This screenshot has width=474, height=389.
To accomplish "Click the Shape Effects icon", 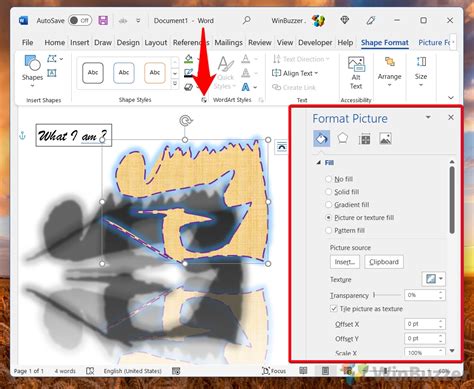I will [x=189, y=87].
